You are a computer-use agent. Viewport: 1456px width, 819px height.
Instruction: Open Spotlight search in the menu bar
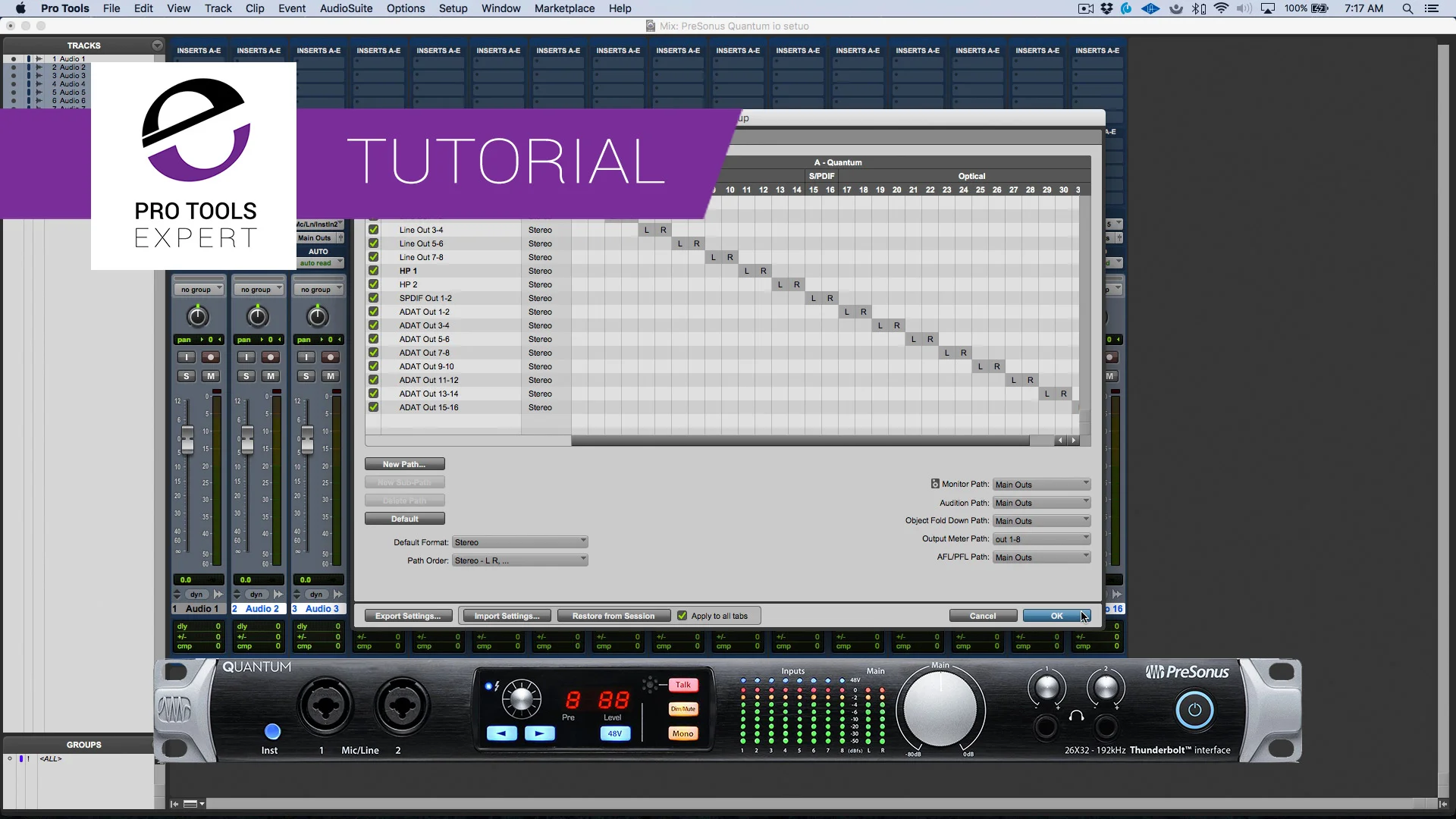point(1407,8)
